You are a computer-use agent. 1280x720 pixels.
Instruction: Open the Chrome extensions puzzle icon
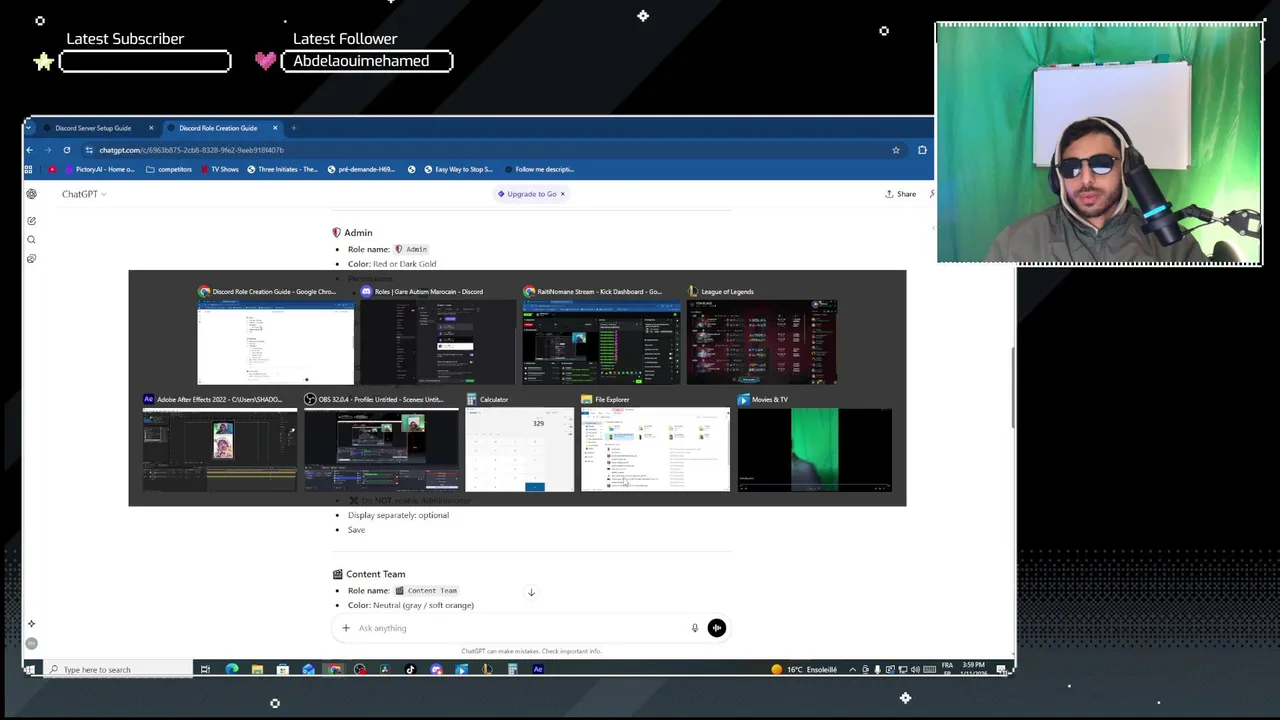[x=922, y=150]
